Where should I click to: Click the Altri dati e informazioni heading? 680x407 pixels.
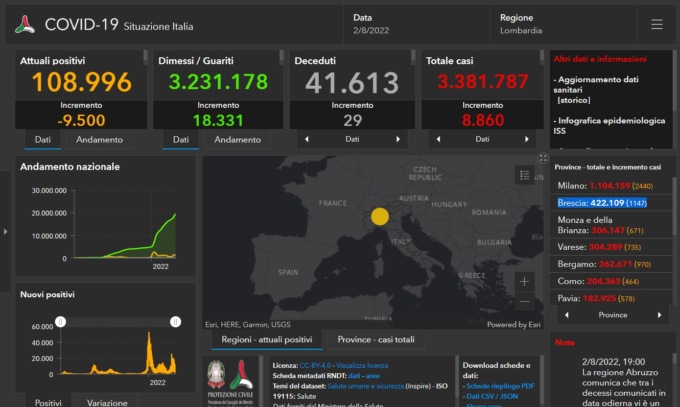pos(600,59)
